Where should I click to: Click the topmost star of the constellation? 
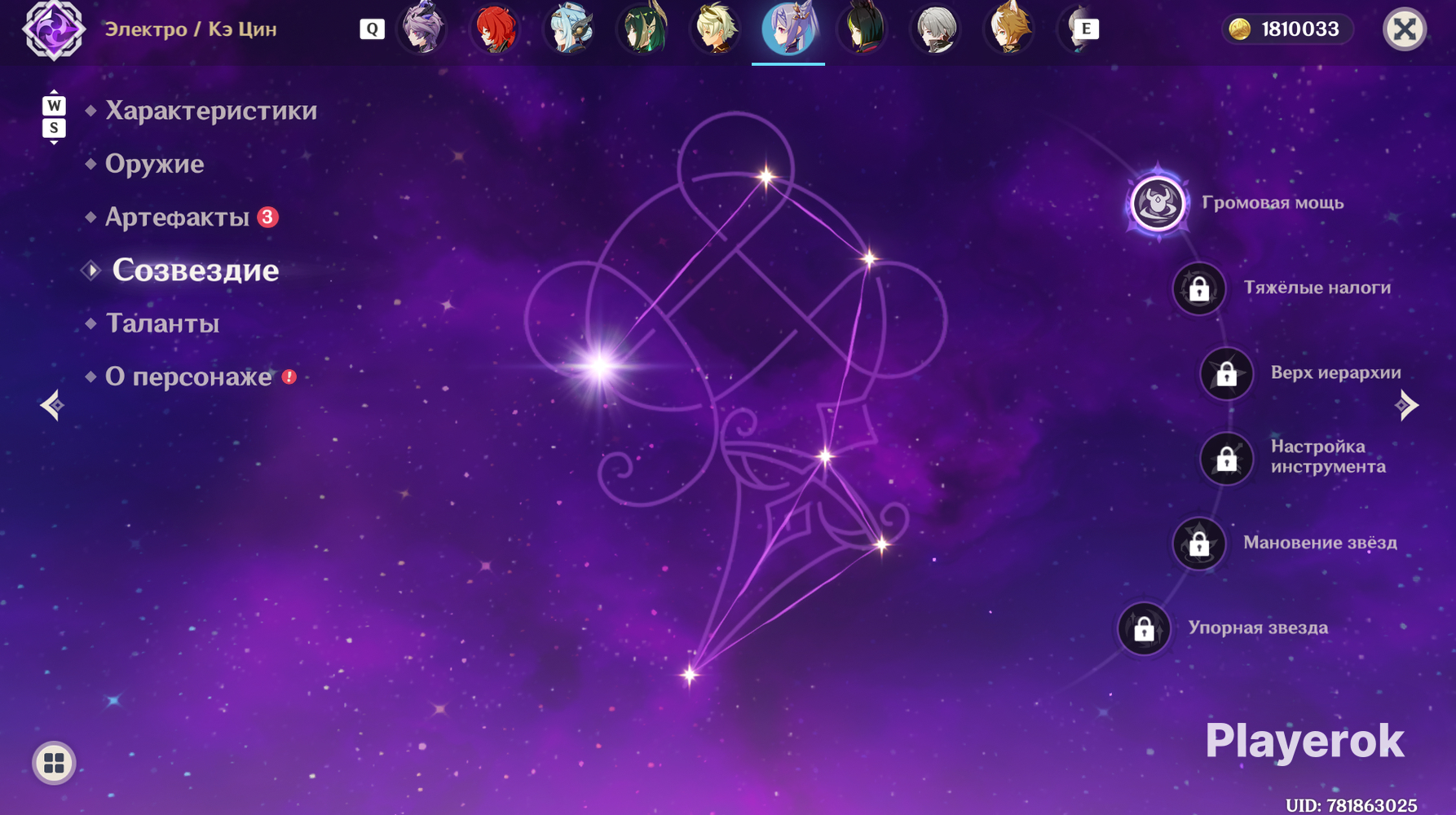pos(766,176)
